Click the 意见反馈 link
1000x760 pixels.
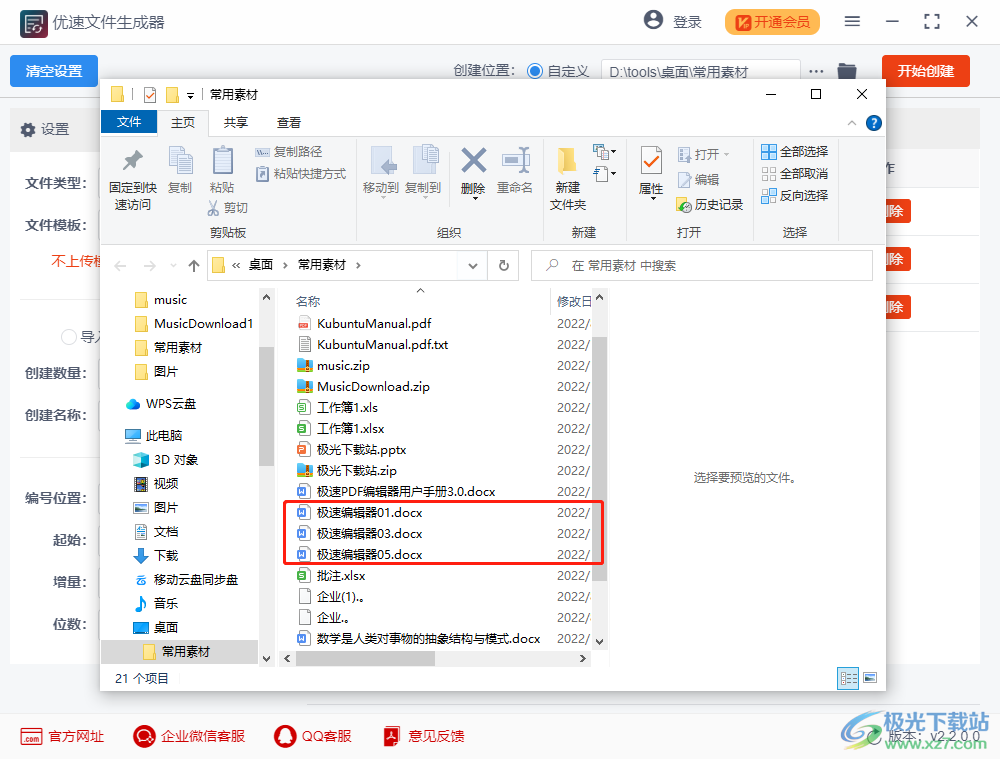coord(424,736)
